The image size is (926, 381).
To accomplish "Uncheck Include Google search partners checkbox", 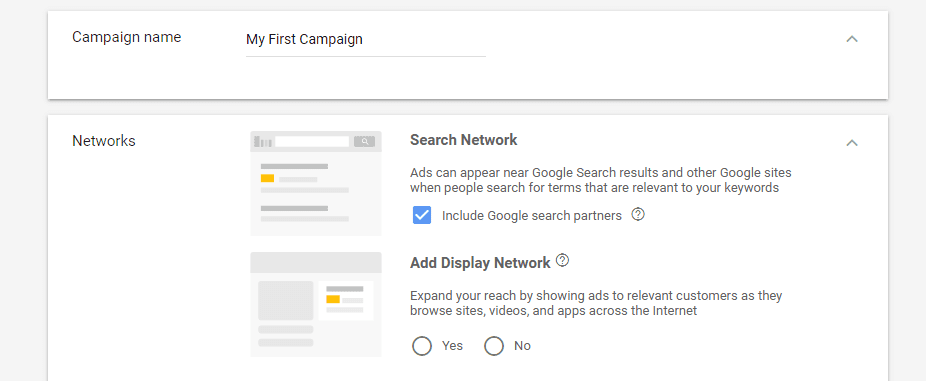I will (422, 216).
